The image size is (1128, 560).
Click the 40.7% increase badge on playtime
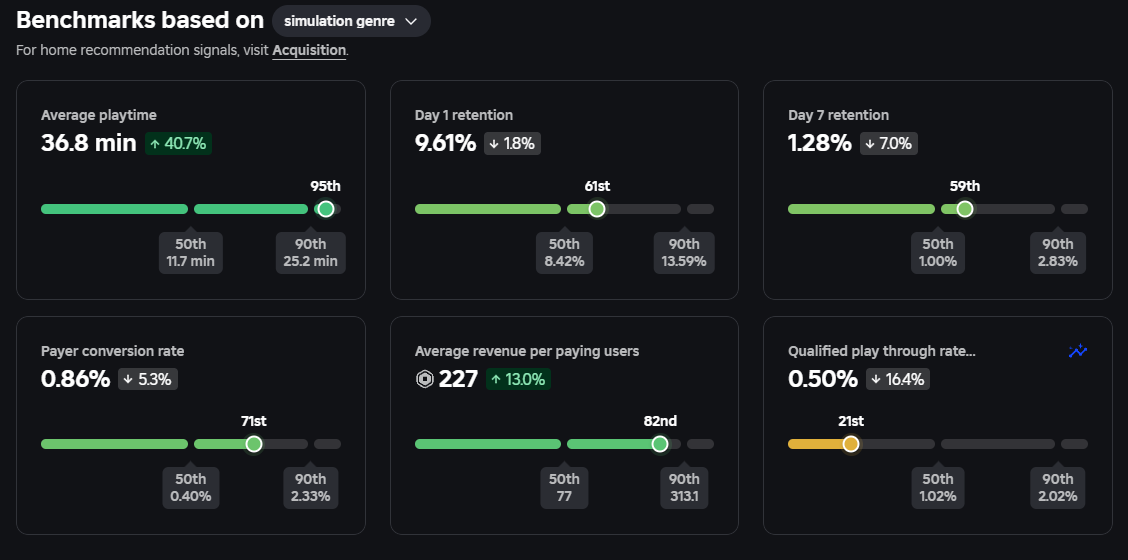coord(178,143)
